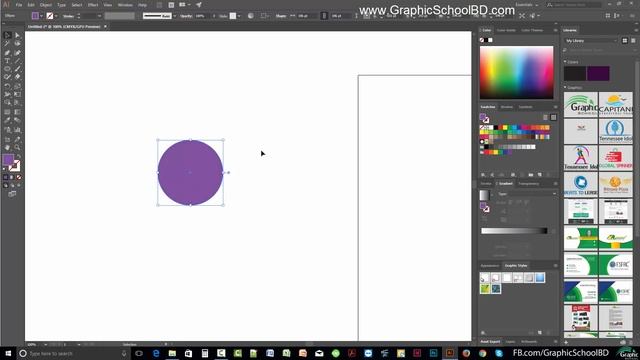
Task: Show Swatches panel list view
Action: coord(545,118)
